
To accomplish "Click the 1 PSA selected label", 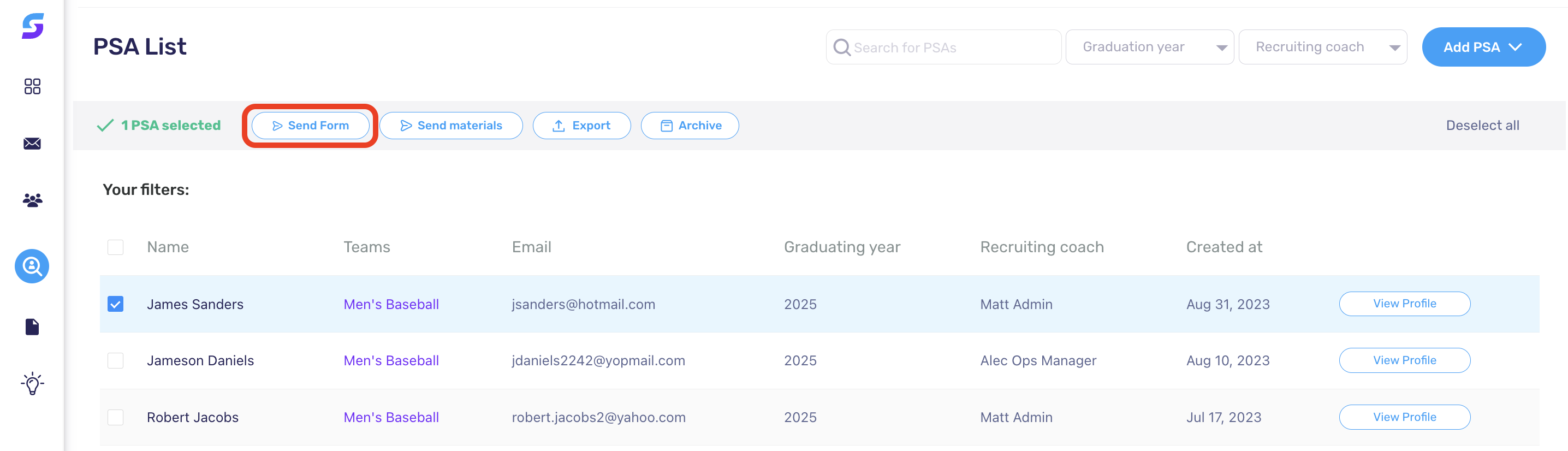I will [x=170, y=126].
